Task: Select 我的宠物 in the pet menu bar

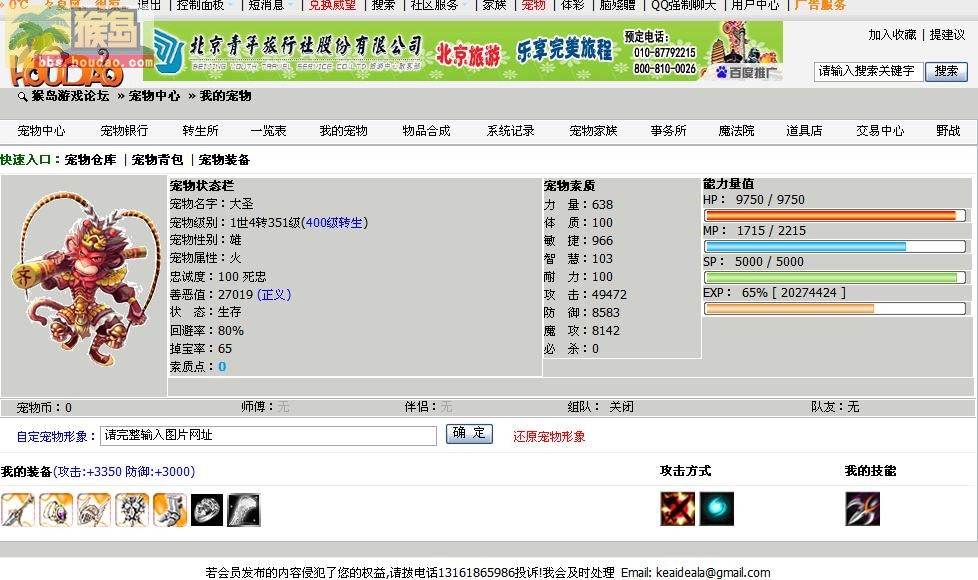Action: [344, 131]
